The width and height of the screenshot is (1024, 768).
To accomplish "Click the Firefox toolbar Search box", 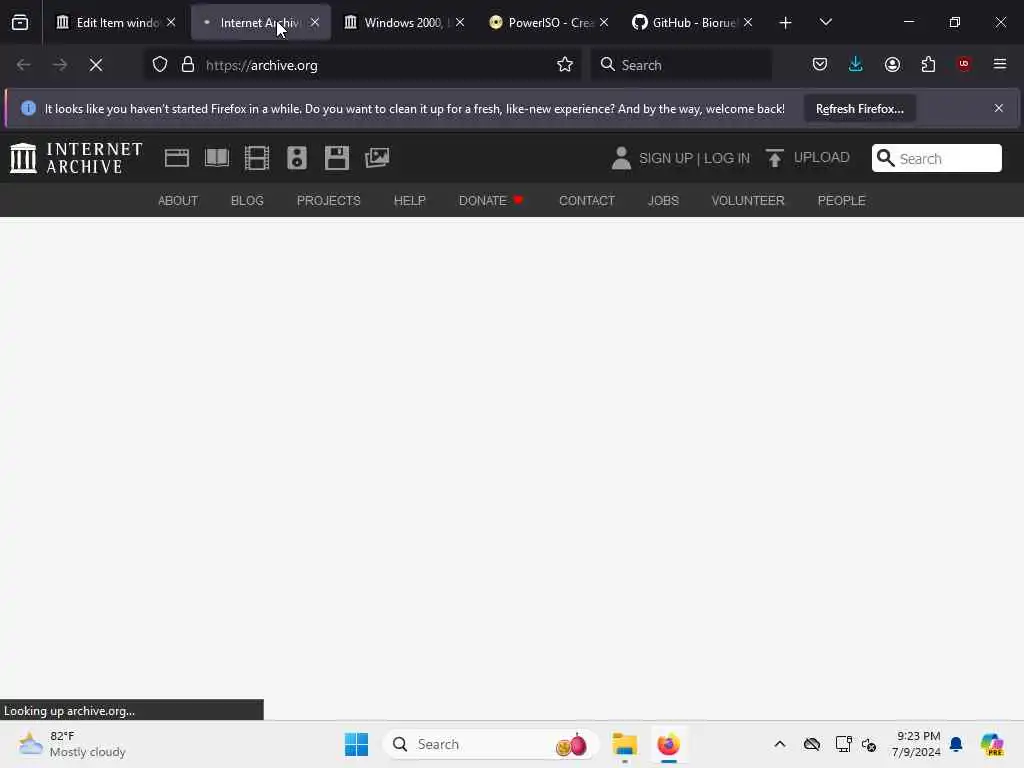I will pos(682,65).
